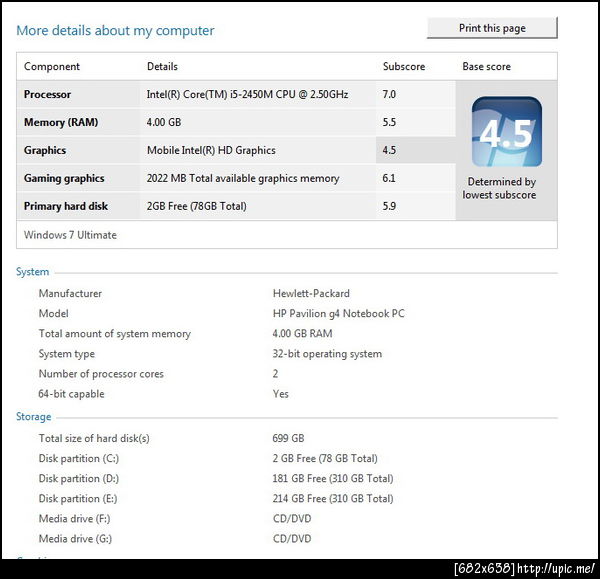This screenshot has width=600, height=579.
Task: Click the Windows 7 Ultimate text
Action: click(x=70, y=235)
